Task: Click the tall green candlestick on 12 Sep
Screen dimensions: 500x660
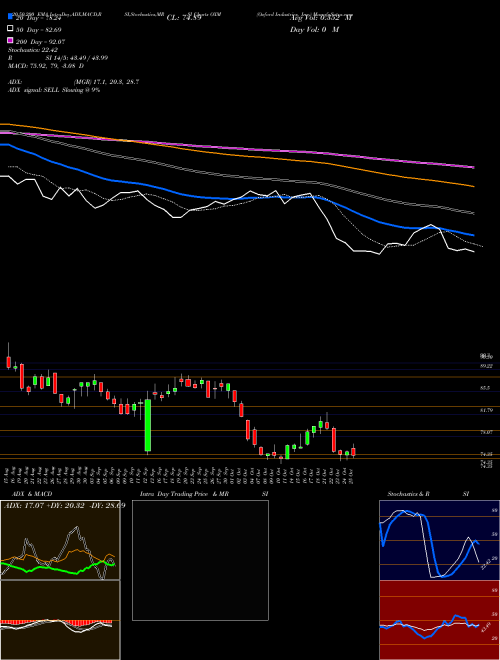Action: 148,426
